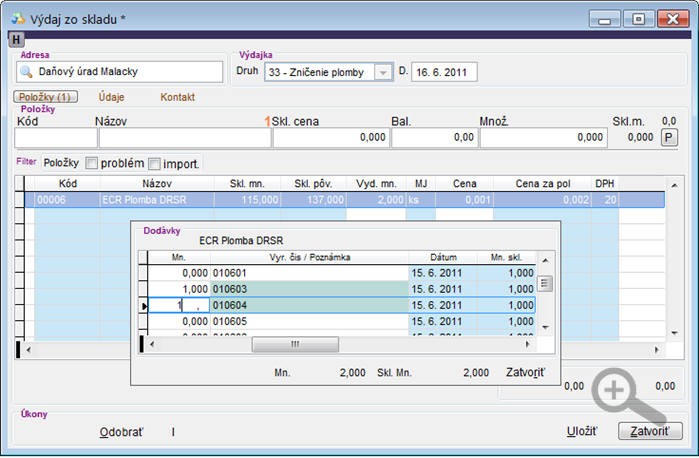Click the Dodávky horizontal scrollbar thumb
The image size is (699, 458).
(295, 344)
